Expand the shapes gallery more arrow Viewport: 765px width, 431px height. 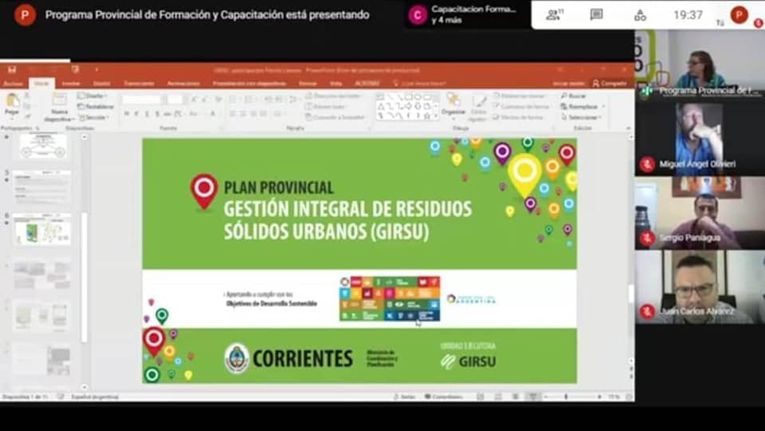(436, 116)
